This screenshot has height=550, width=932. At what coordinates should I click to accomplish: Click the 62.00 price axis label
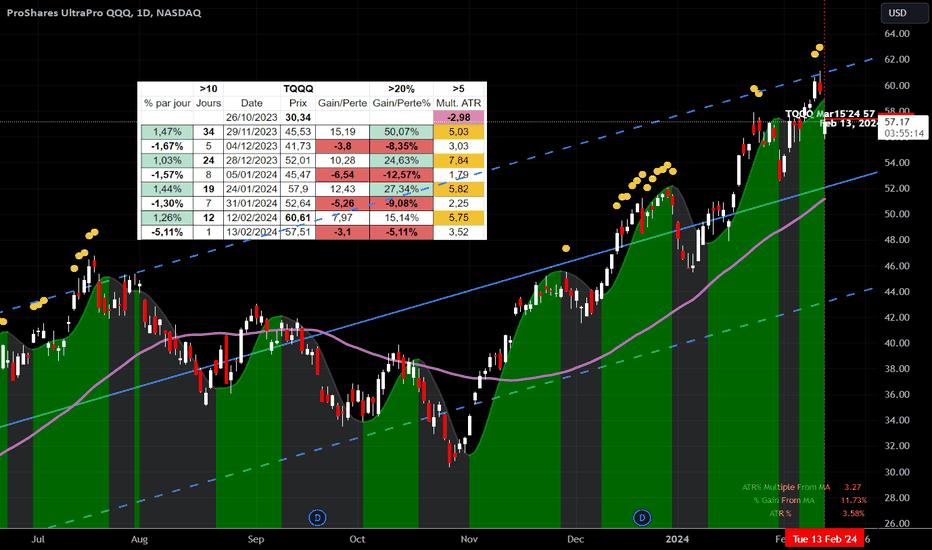click(897, 59)
